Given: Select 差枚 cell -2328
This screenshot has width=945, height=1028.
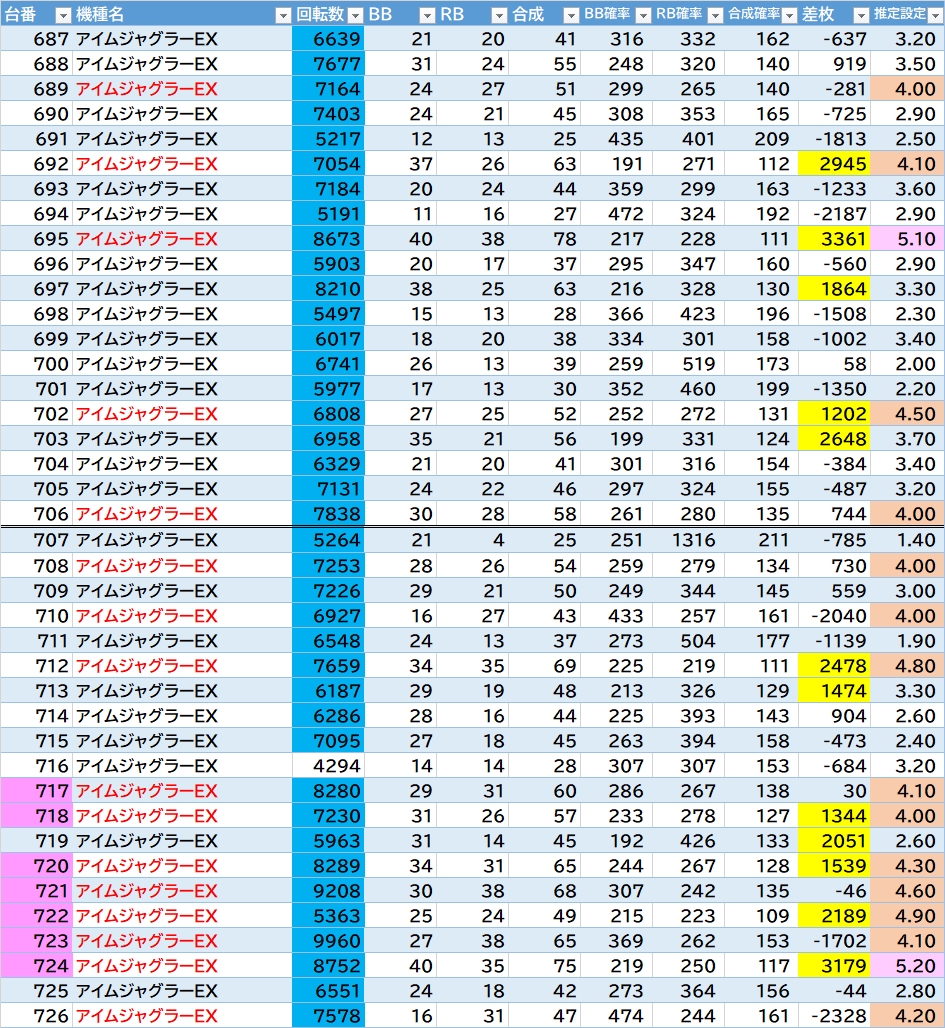Looking at the screenshot, I should [x=834, y=1016].
